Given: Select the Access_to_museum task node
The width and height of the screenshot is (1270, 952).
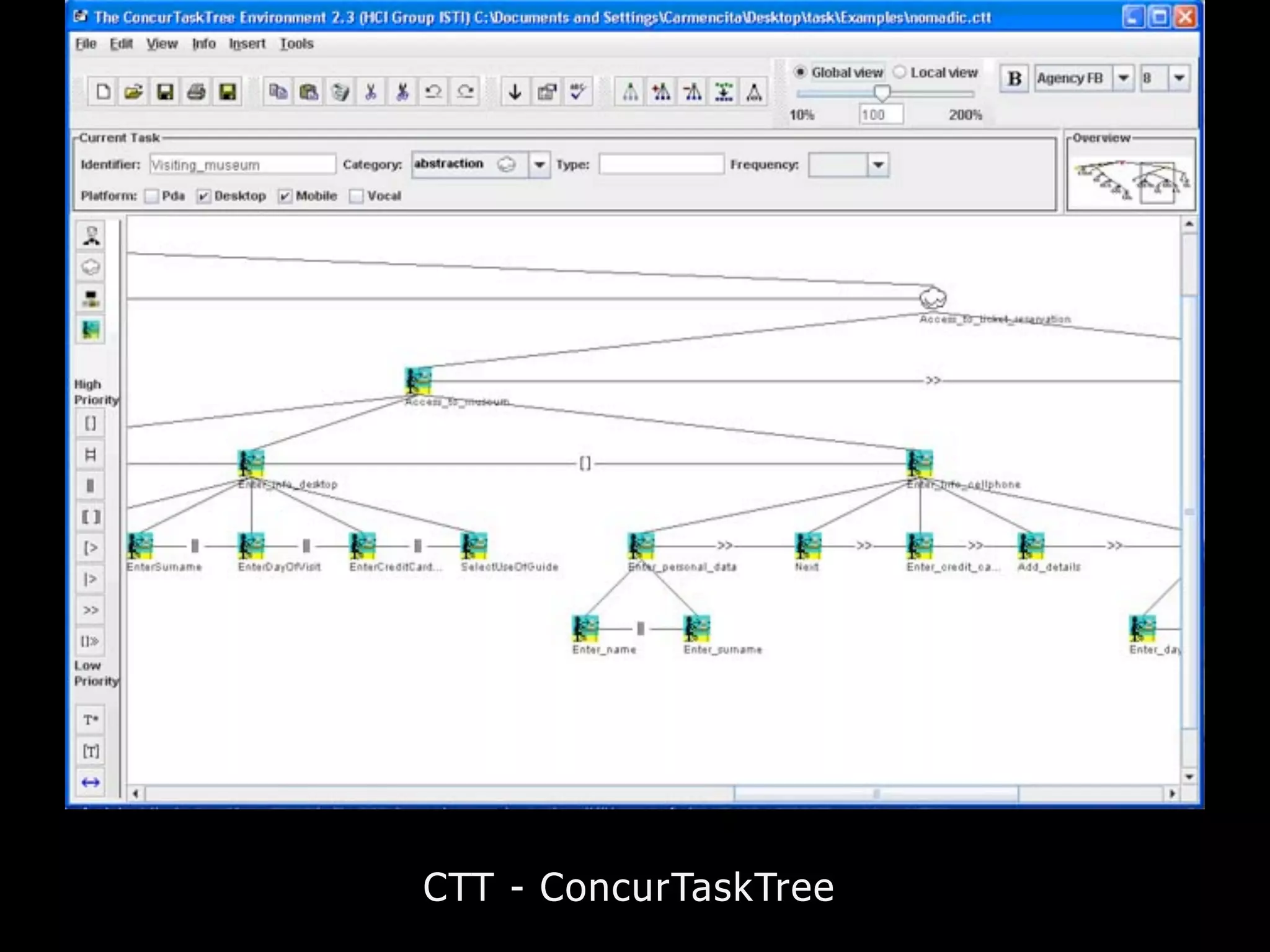Looking at the screenshot, I should (x=419, y=381).
